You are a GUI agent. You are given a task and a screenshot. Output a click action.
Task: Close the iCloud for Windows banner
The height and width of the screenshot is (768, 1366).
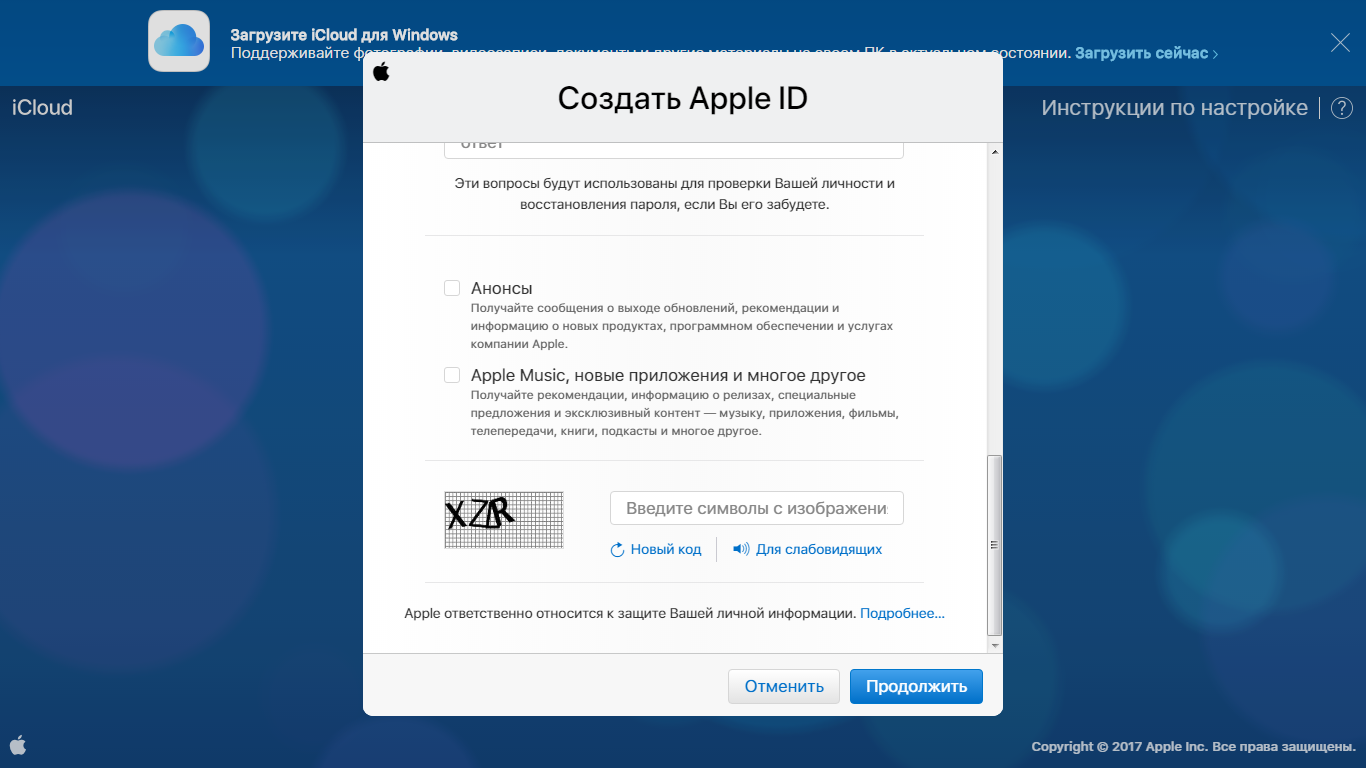(1340, 42)
